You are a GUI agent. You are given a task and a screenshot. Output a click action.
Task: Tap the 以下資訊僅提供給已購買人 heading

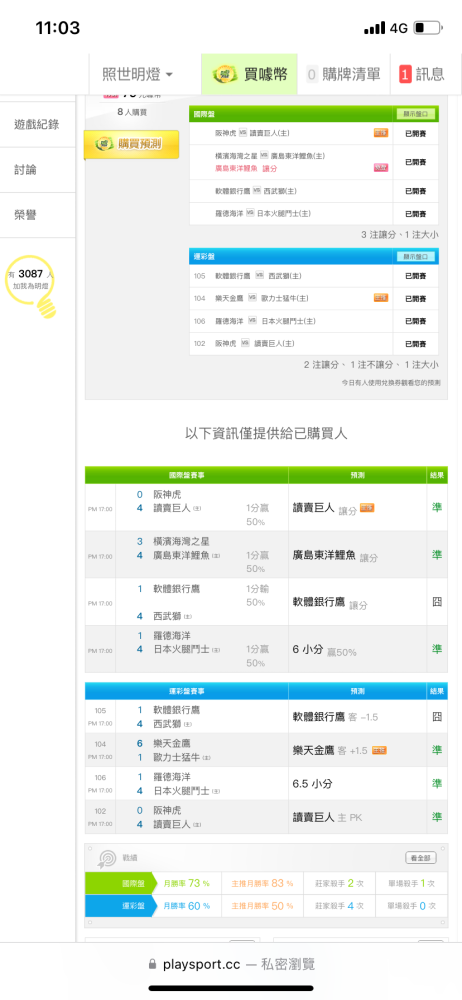coord(266,434)
